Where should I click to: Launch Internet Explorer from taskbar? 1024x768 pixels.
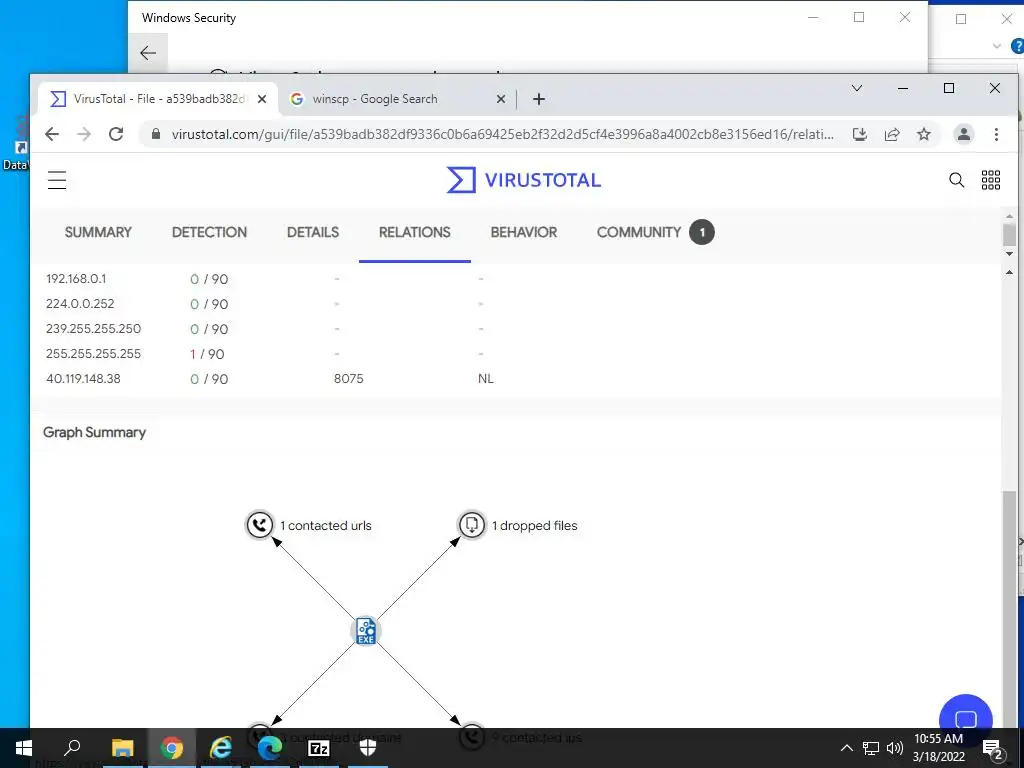(221, 748)
